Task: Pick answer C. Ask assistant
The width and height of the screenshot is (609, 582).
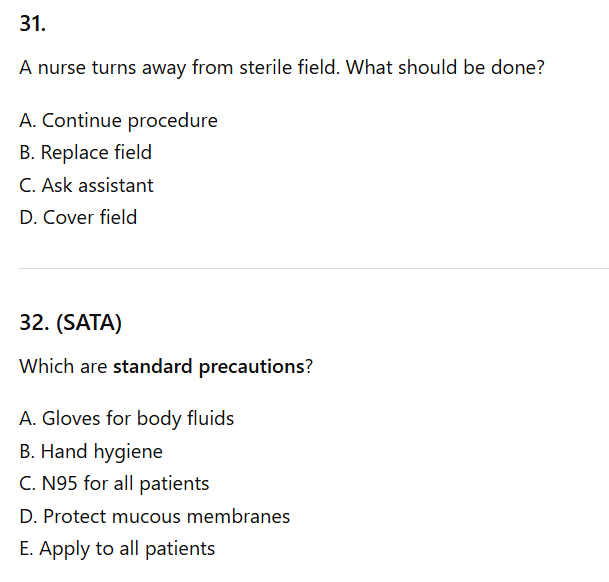Action: (x=86, y=186)
